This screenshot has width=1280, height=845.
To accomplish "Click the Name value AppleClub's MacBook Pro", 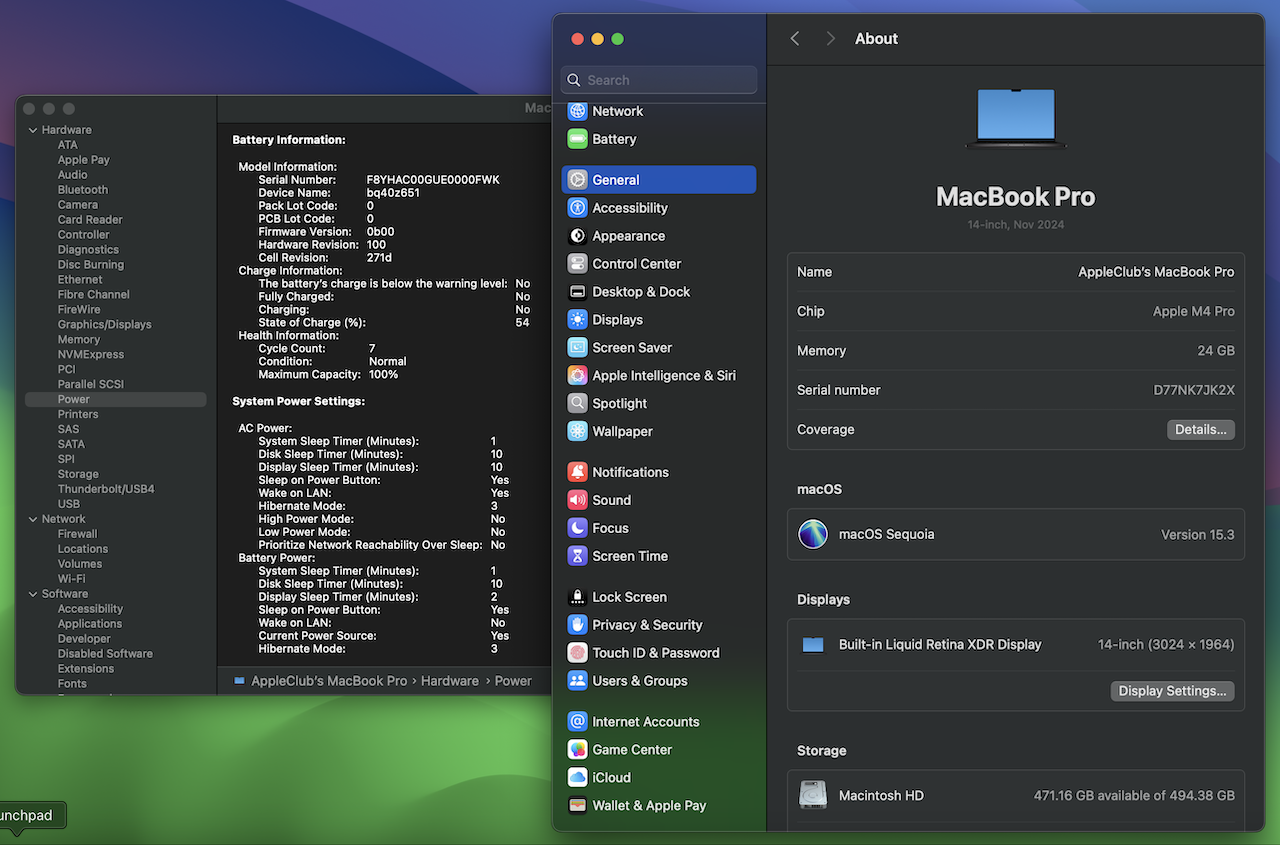I will click(x=1156, y=272).
